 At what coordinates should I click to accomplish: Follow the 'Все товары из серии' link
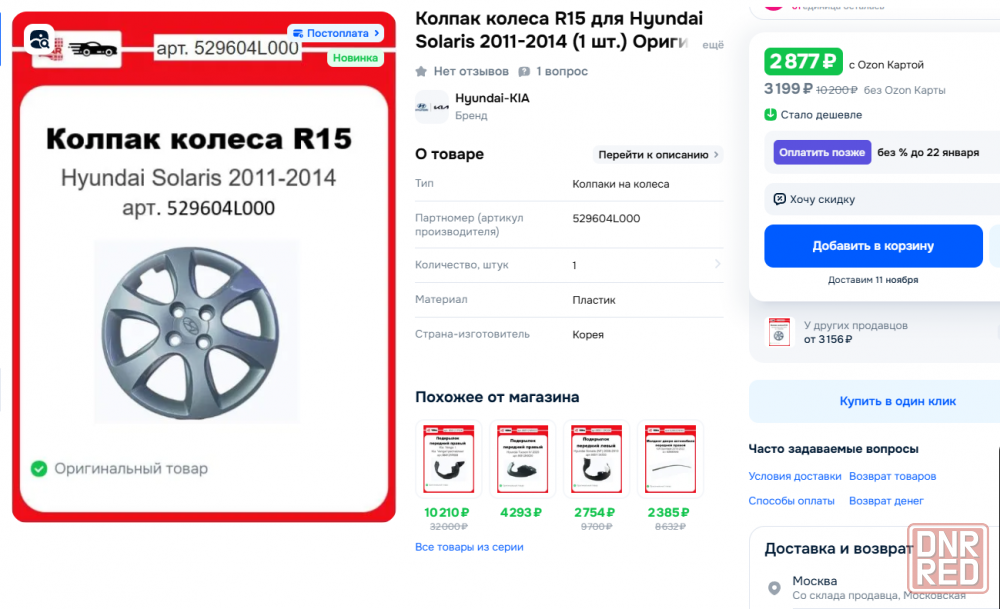click(x=469, y=547)
